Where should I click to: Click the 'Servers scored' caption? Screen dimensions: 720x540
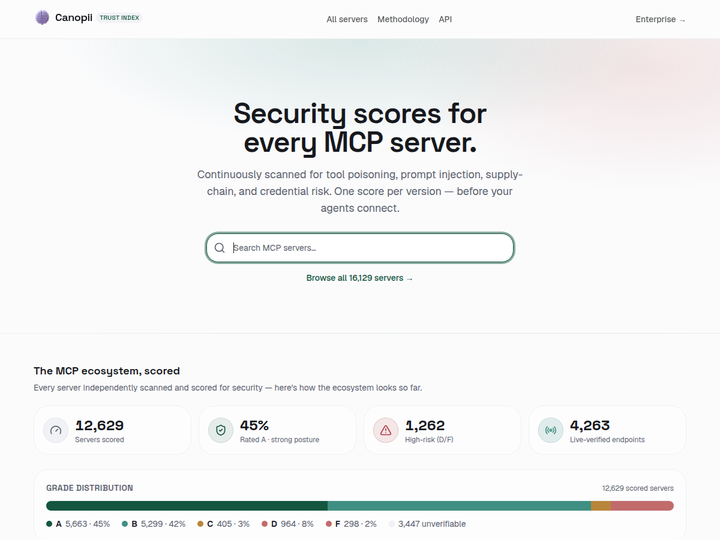[x=100, y=440]
